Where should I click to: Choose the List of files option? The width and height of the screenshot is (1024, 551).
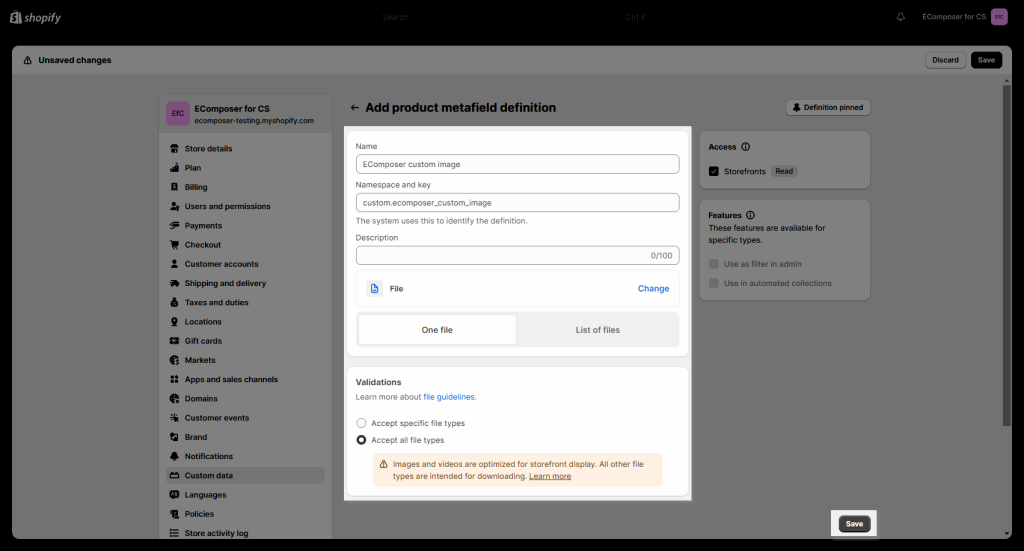point(598,330)
